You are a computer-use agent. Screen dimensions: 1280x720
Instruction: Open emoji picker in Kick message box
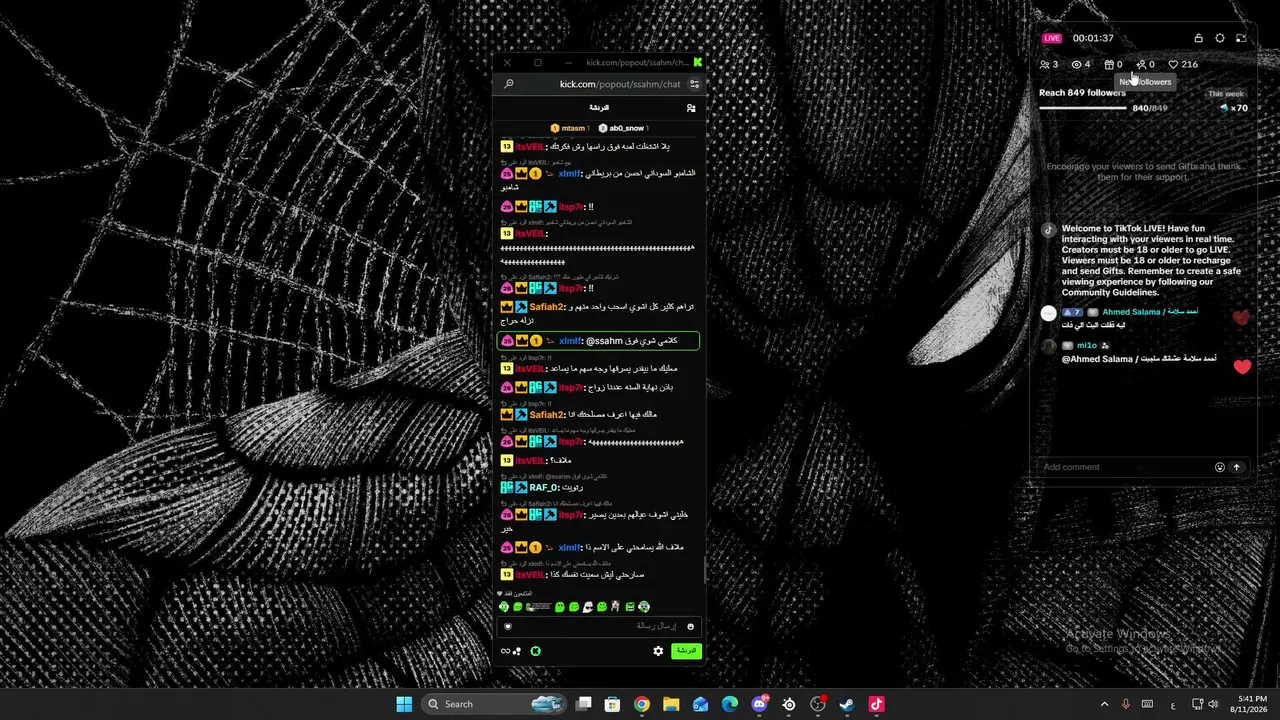tap(690, 626)
